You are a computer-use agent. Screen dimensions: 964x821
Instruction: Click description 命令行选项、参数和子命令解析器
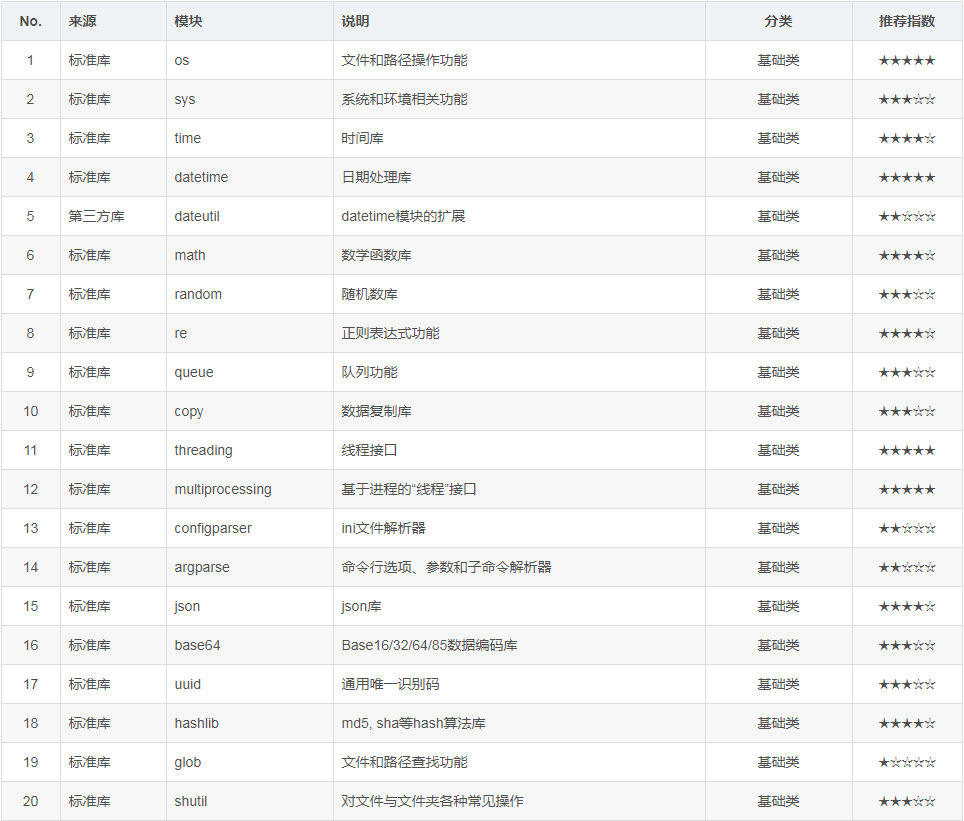[x=446, y=567]
